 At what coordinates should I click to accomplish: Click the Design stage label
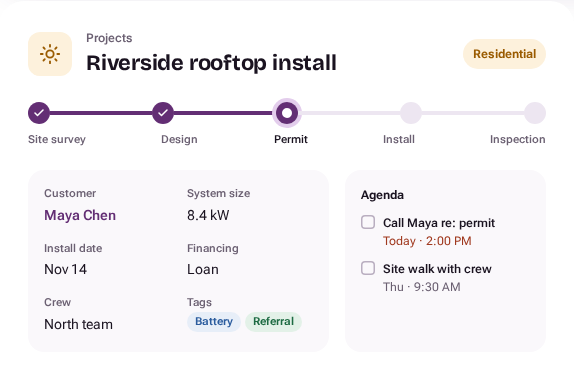coord(179,139)
